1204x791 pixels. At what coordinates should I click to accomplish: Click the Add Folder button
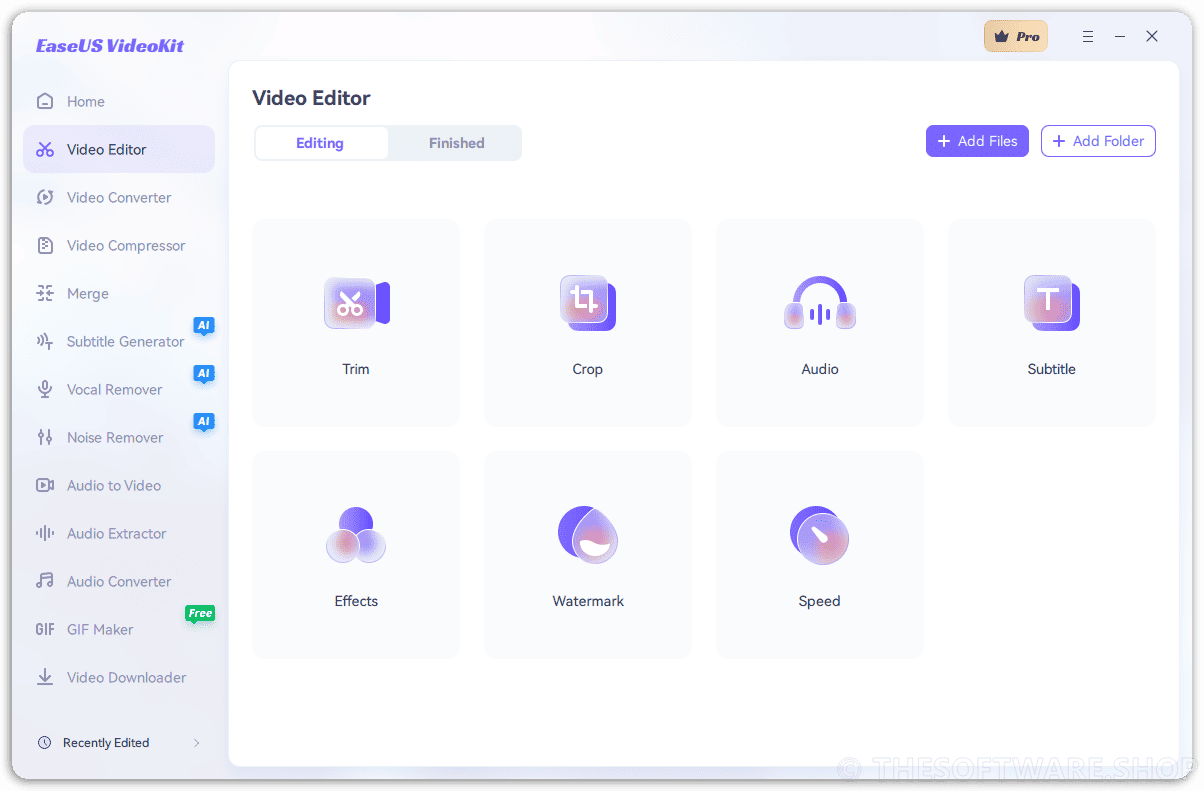tap(1098, 141)
